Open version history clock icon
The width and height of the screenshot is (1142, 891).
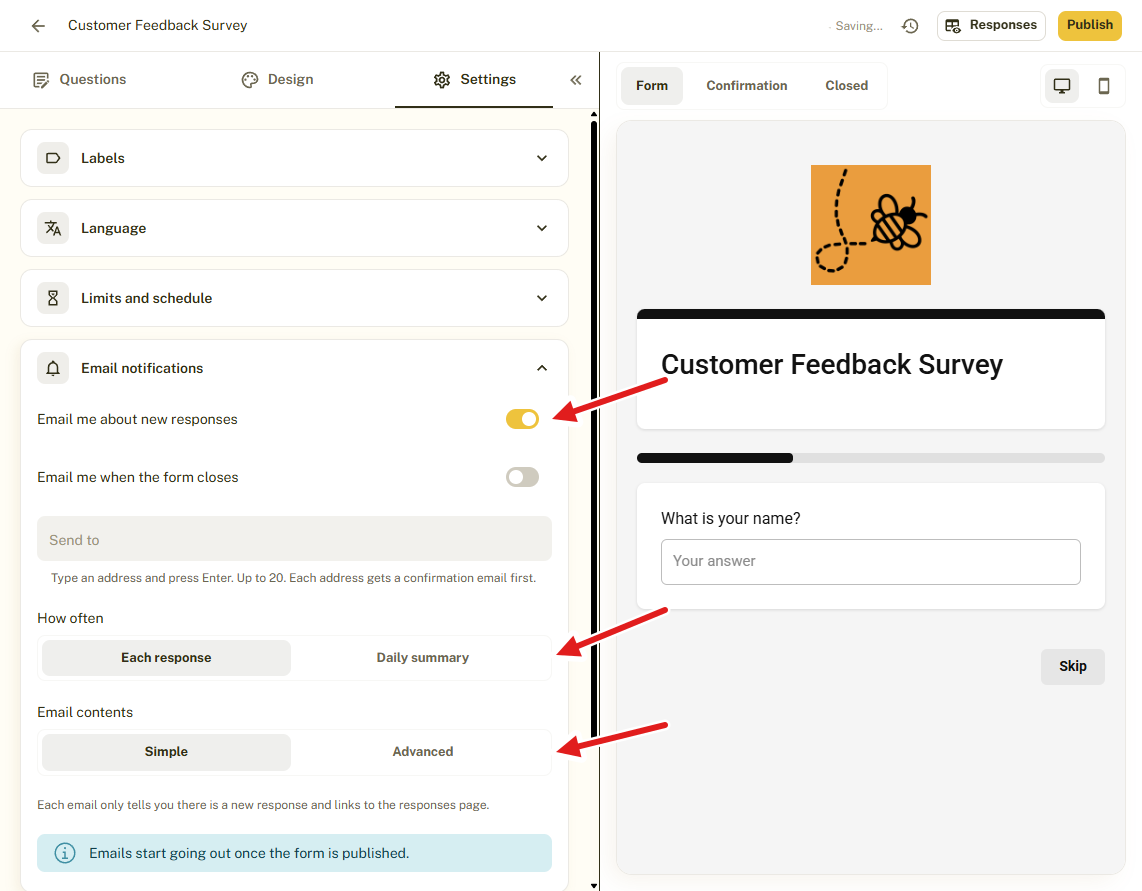click(x=910, y=26)
